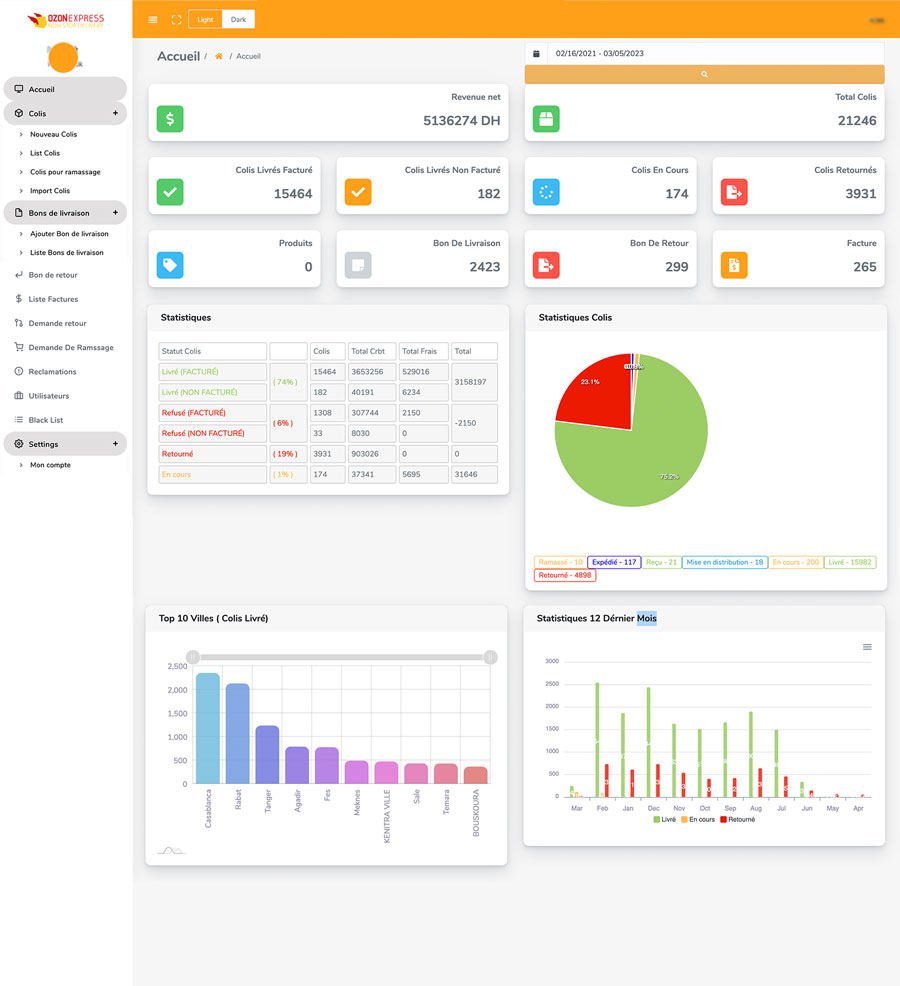
Task: Click the date range input field
Action: (x=714, y=53)
